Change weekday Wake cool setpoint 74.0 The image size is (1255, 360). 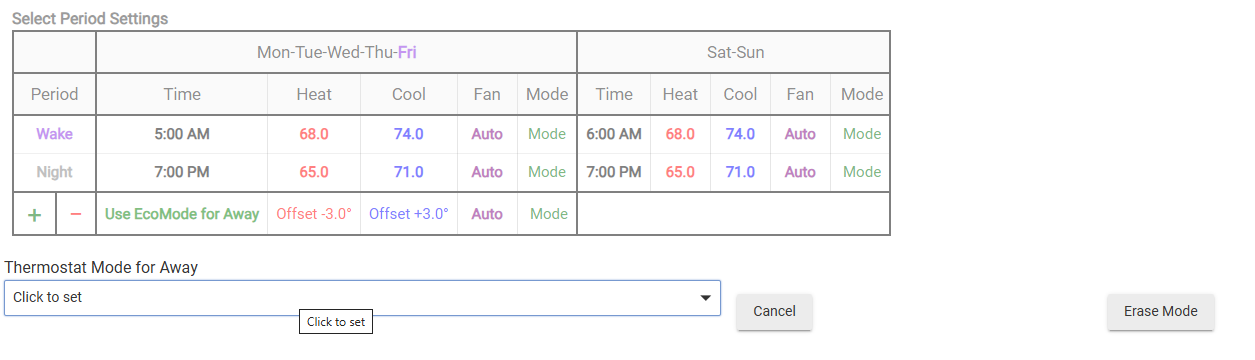tap(408, 134)
